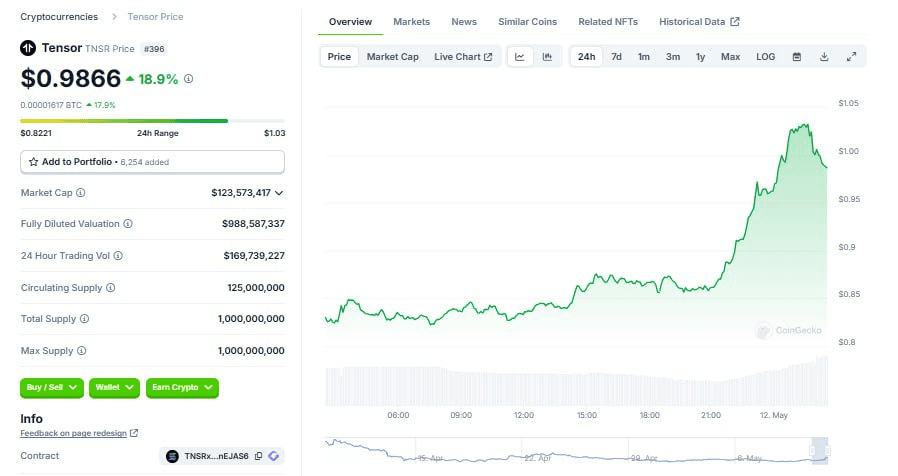
Task: Click the 0.00001617 BTC price text
Action: coord(51,105)
